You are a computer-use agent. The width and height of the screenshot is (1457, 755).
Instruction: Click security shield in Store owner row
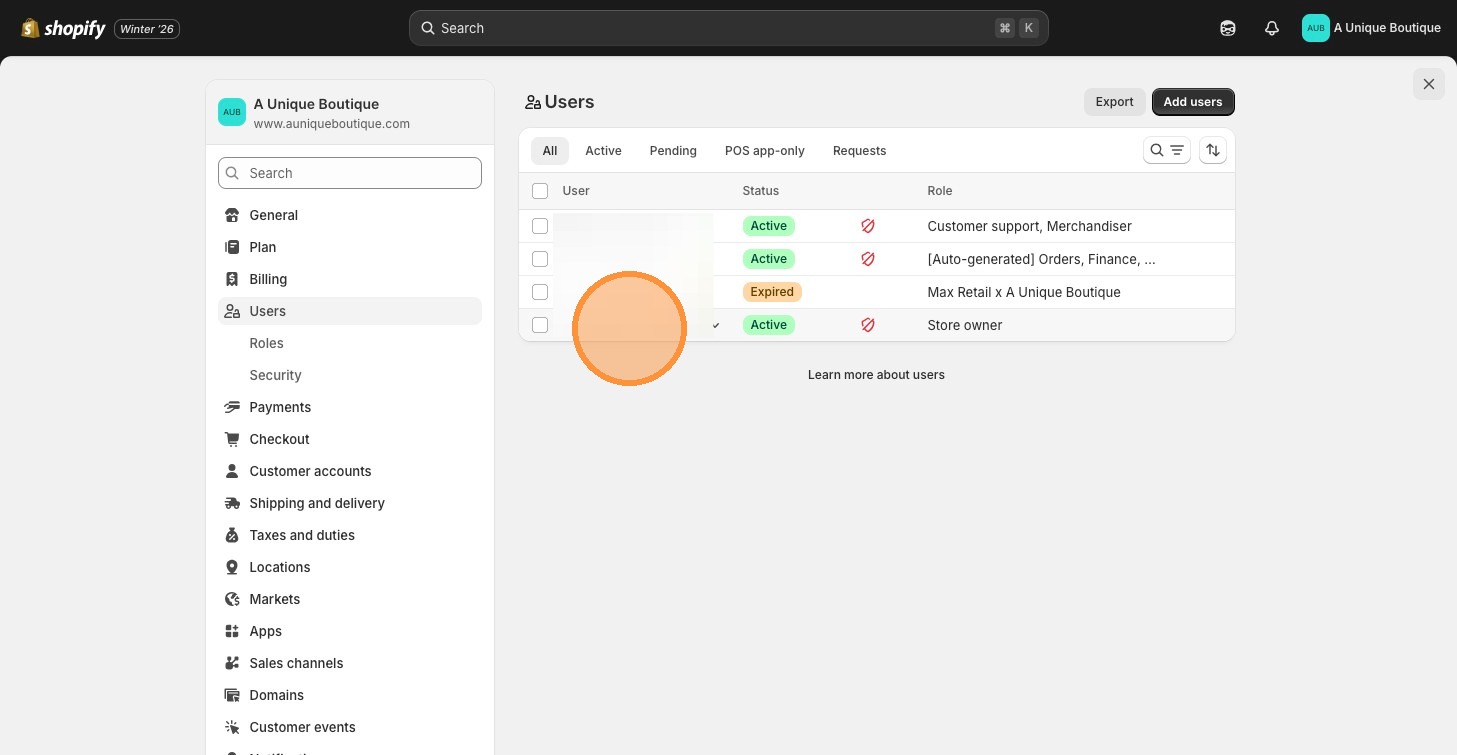click(868, 325)
